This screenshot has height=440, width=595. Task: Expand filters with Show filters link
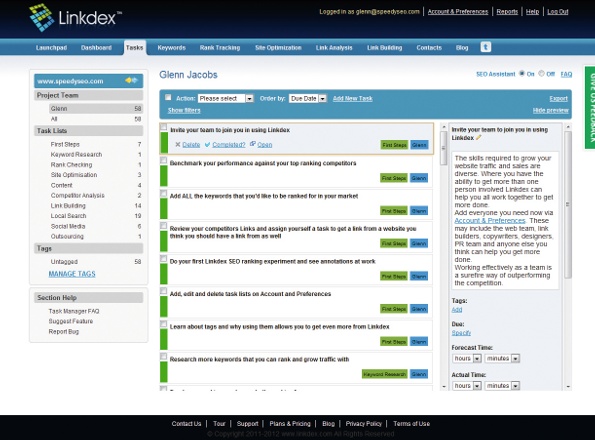click(184, 110)
